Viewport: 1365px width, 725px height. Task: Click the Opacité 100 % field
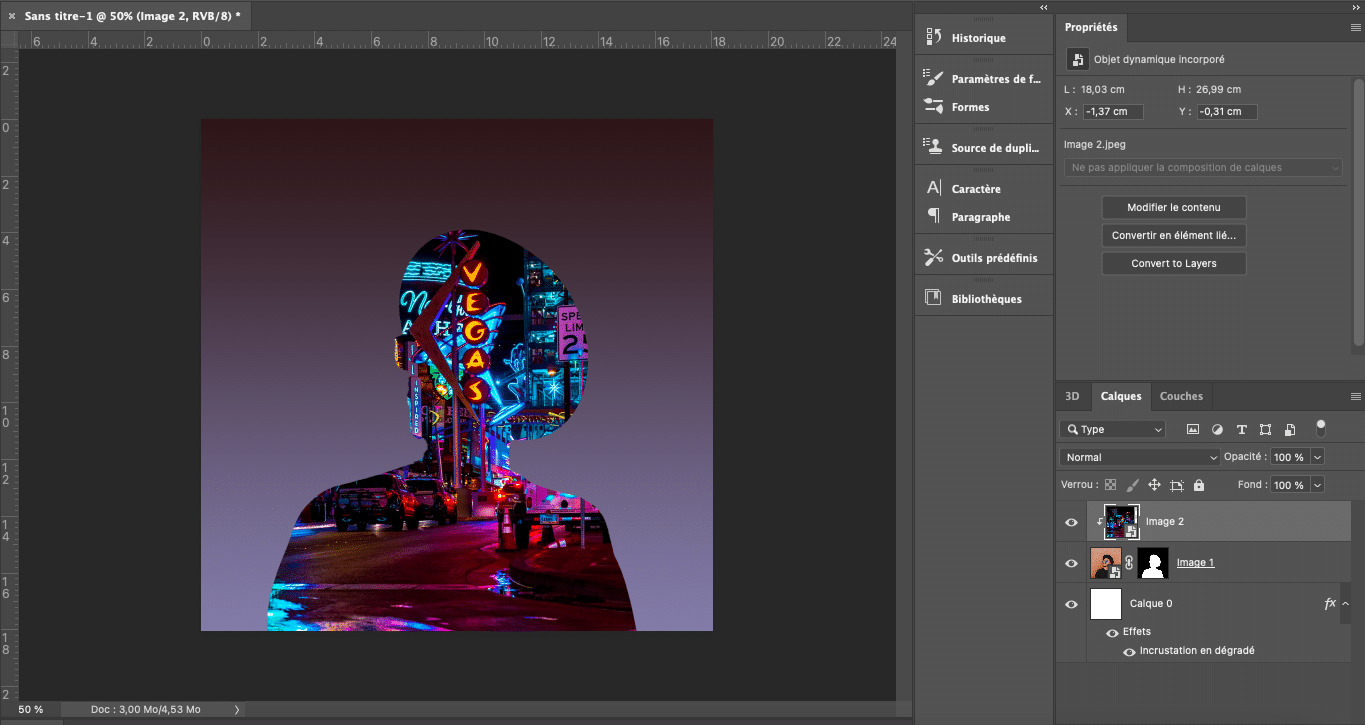(x=1289, y=457)
